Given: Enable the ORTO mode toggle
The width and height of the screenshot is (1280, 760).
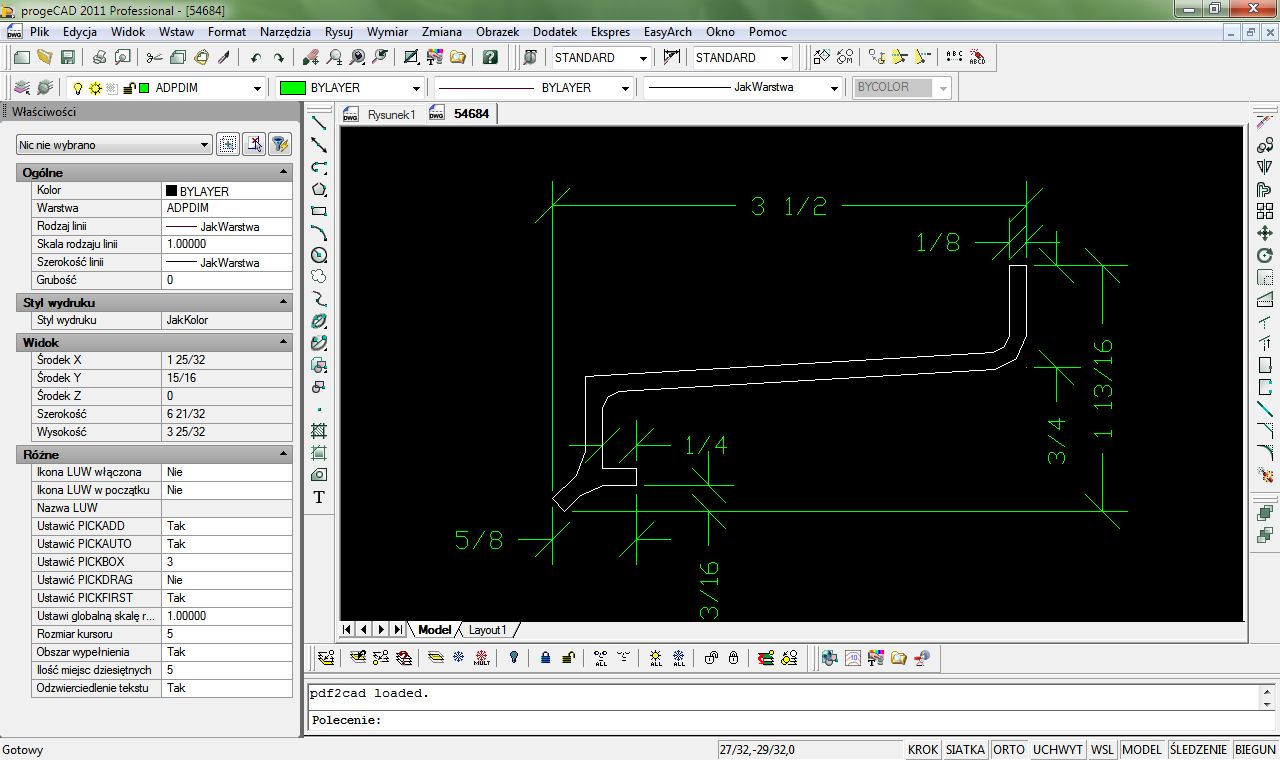Looking at the screenshot, I should point(1009,749).
